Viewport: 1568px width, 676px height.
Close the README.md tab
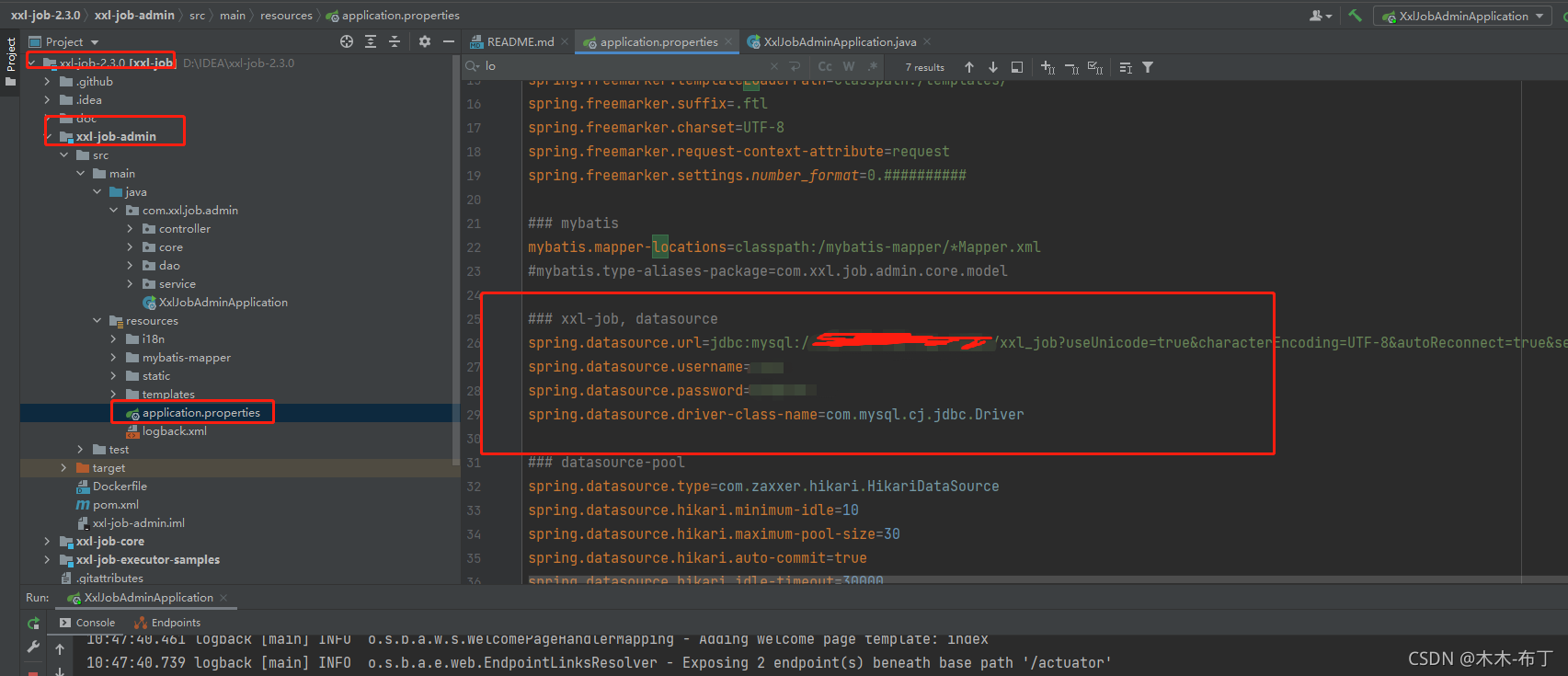click(x=565, y=41)
